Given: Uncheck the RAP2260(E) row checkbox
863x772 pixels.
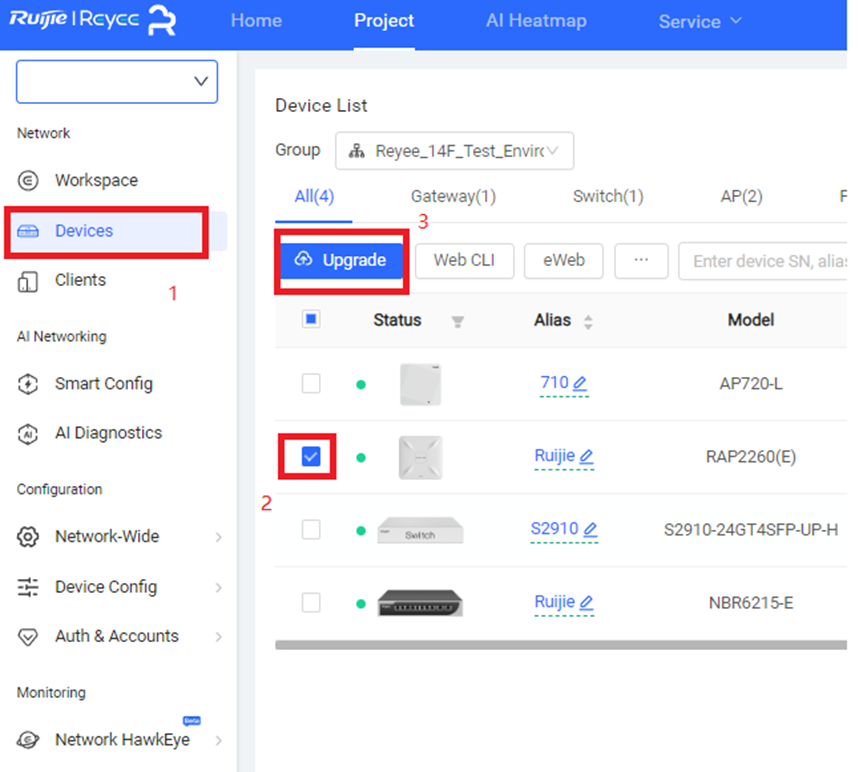Looking at the screenshot, I should 311,456.
